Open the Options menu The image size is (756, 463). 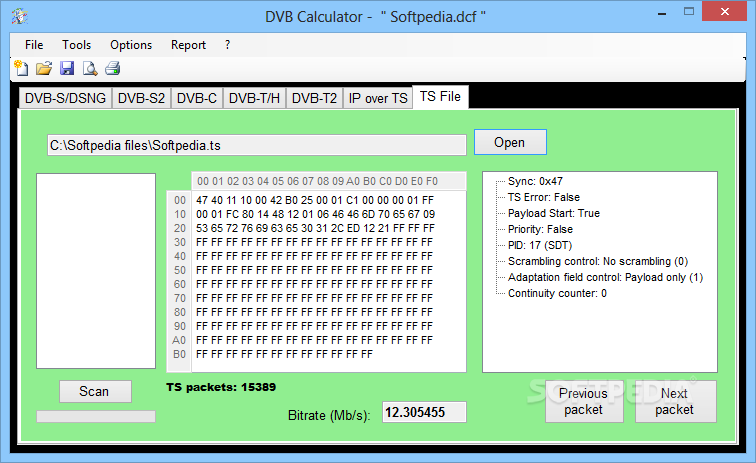[131, 45]
